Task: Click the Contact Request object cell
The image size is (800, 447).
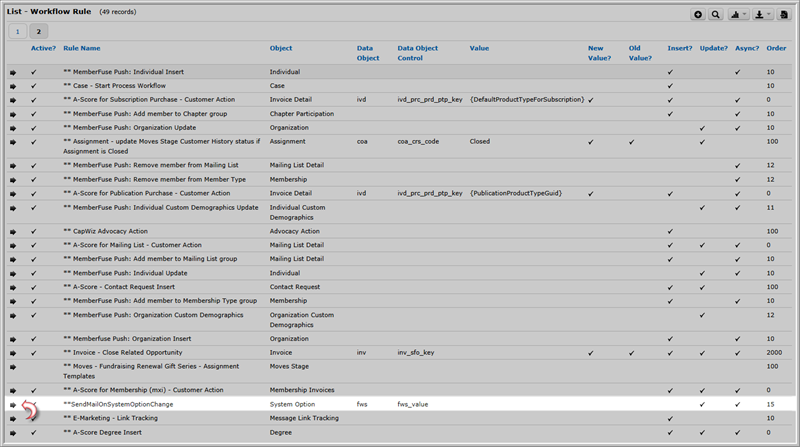Action: coord(294,287)
